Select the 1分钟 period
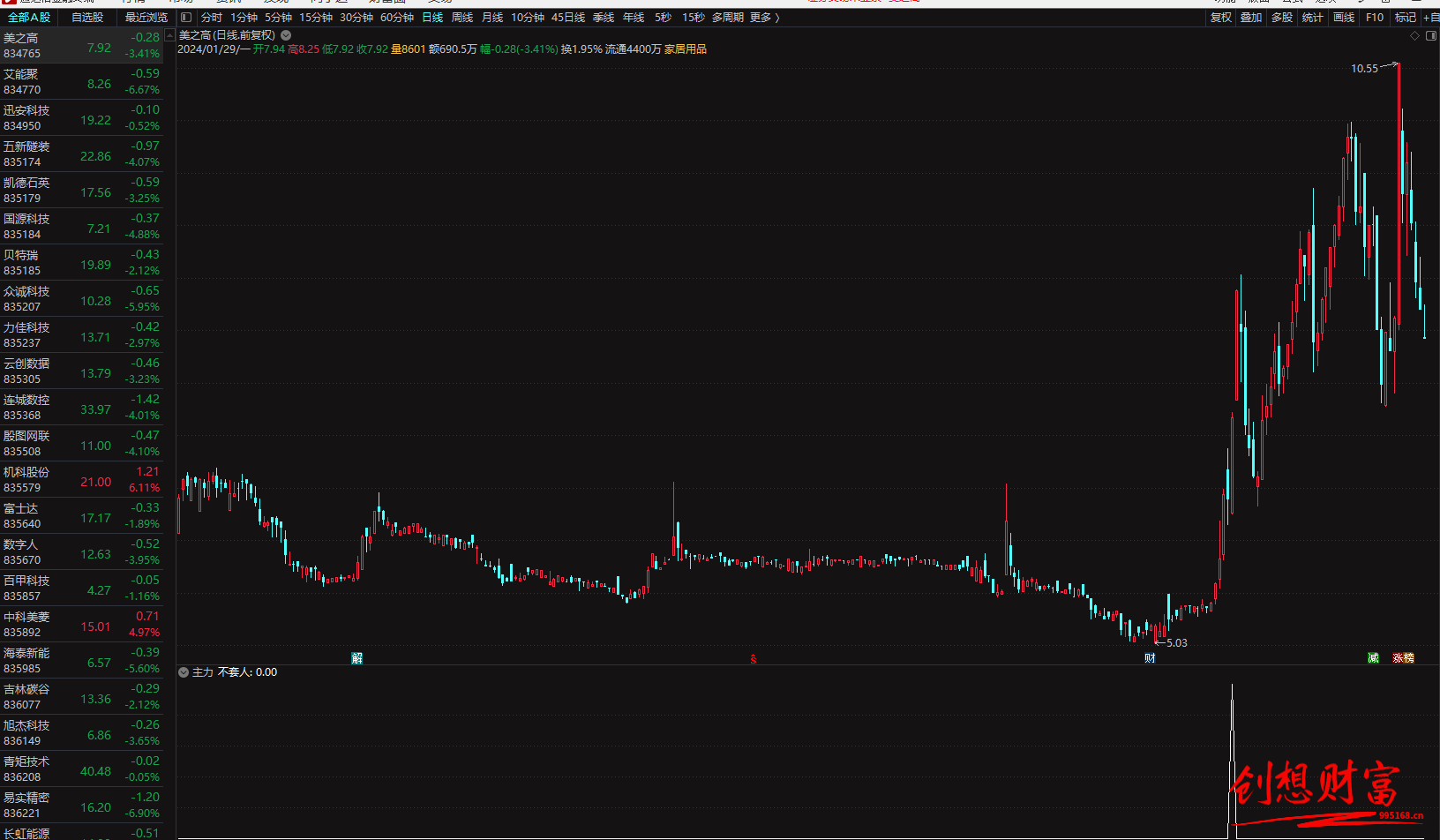Image resolution: width=1440 pixels, height=840 pixels. [244, 17]
